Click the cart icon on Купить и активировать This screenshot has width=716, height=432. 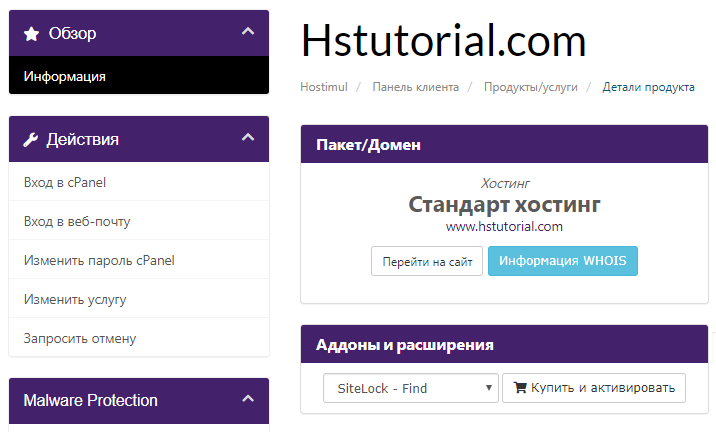pos(519,388)
